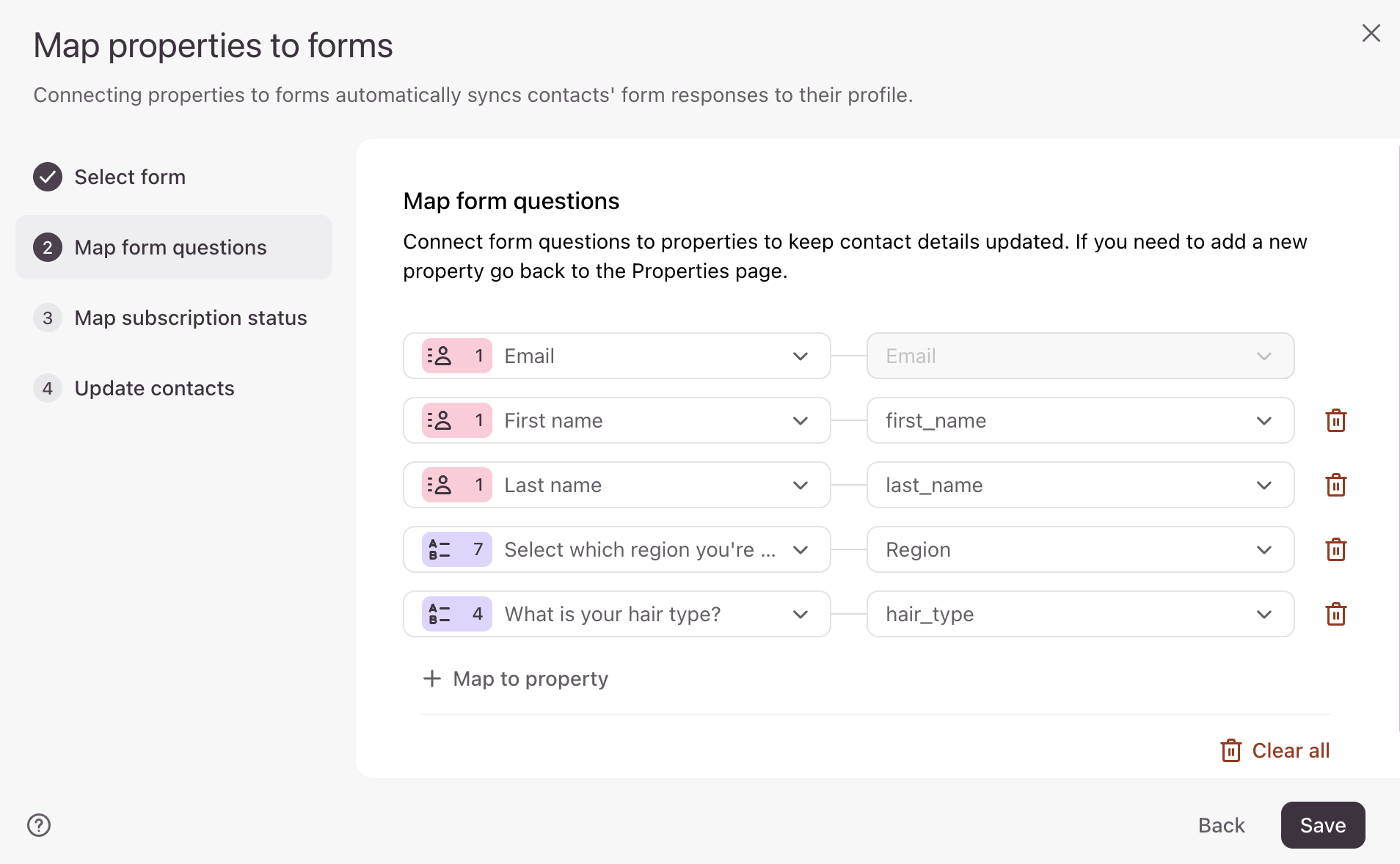Open the help question mark icon
1400x864 pixels.
pyautogui.click(x=39, y=825)
